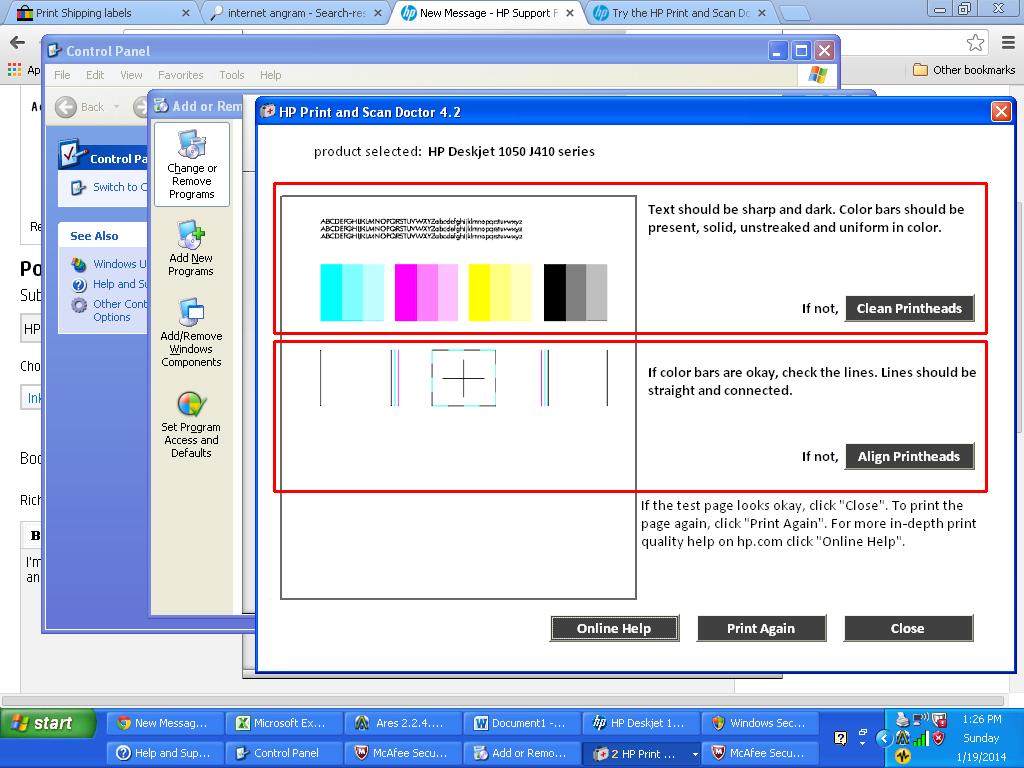Open the Chrome hamburger menu

(1008, 43)
